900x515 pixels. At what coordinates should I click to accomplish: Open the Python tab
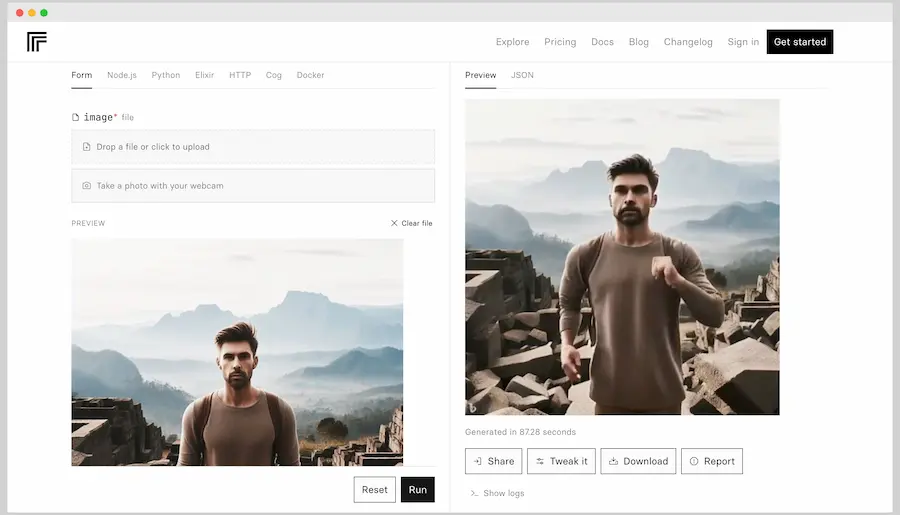click(x=166, y=75)
